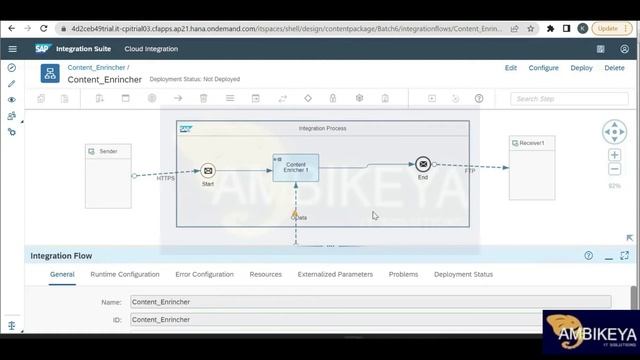Switch to the Deployment Status tab
Viewport: 640px width, 360px height.
(x=463, y=274)
